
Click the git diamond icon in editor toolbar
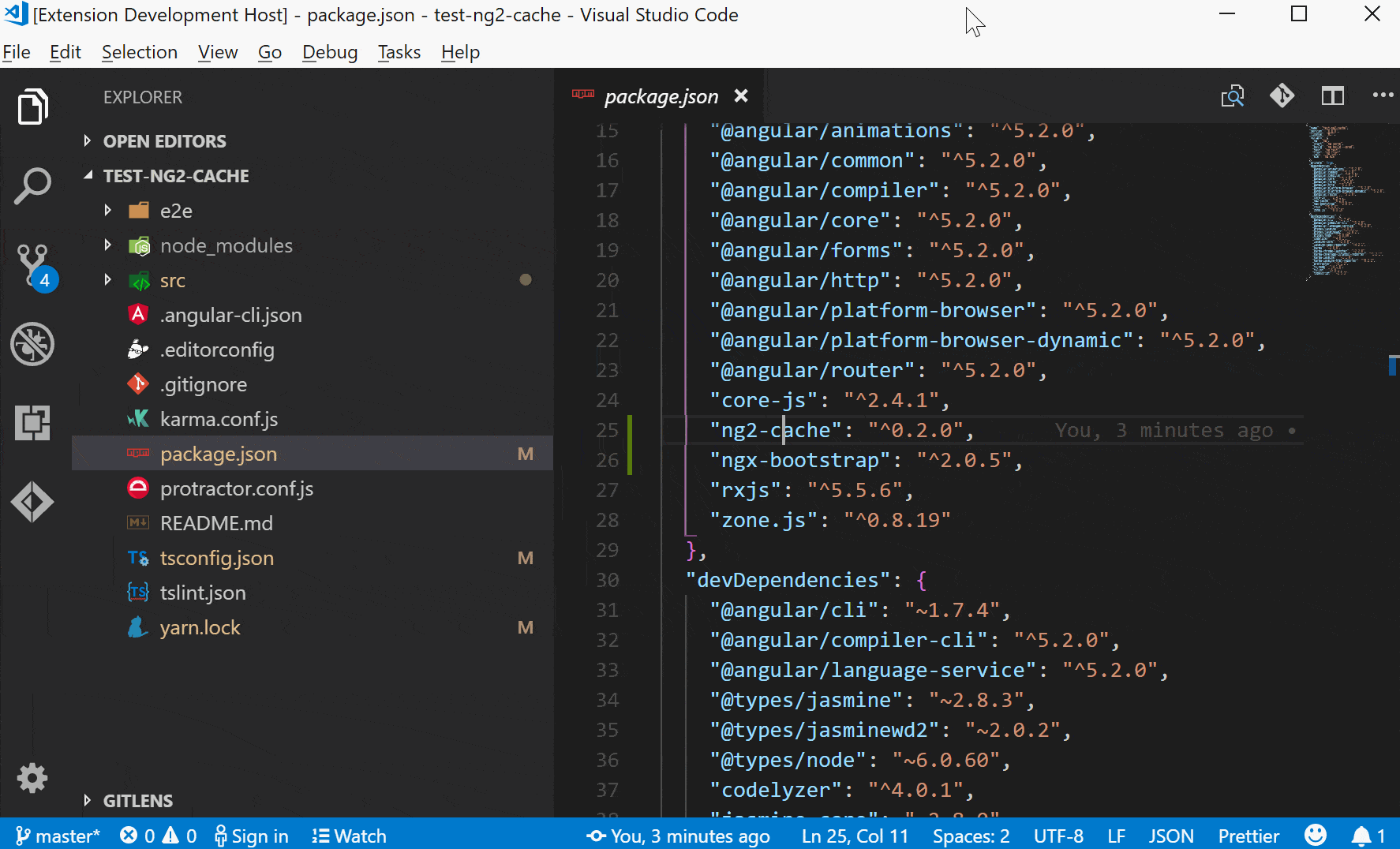[1282, 95]
